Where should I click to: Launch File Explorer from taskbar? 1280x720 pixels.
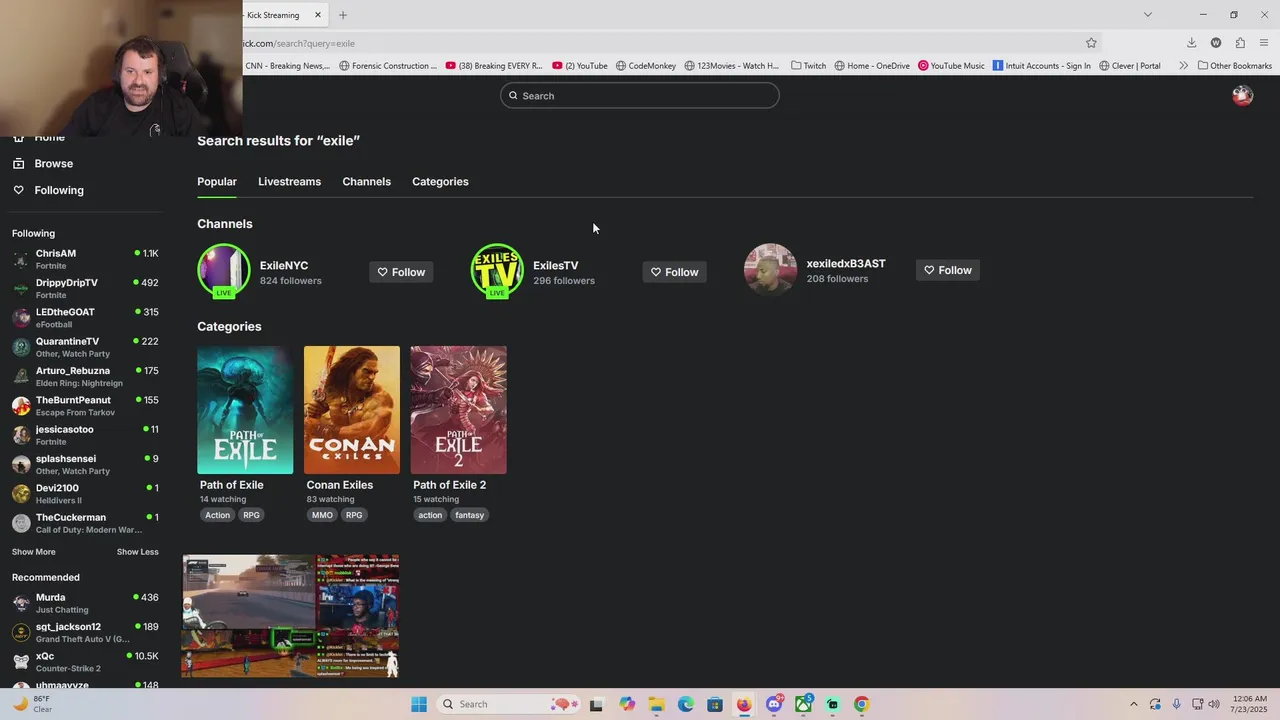[x=656, y=704]
